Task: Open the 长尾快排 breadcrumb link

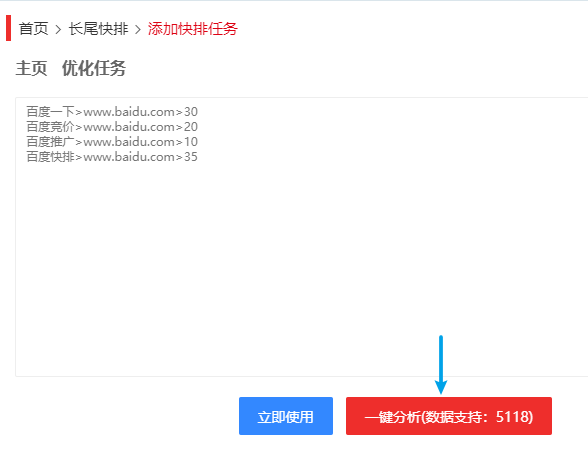Action: coord(98,29)
